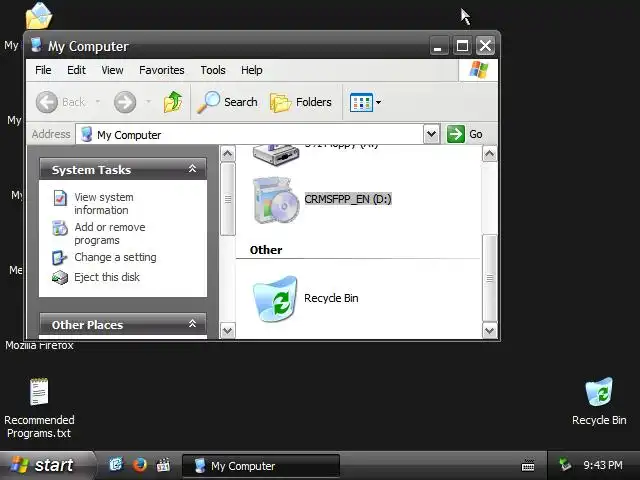
Task: Click the Back arrow button
Action: coord(47,102)
